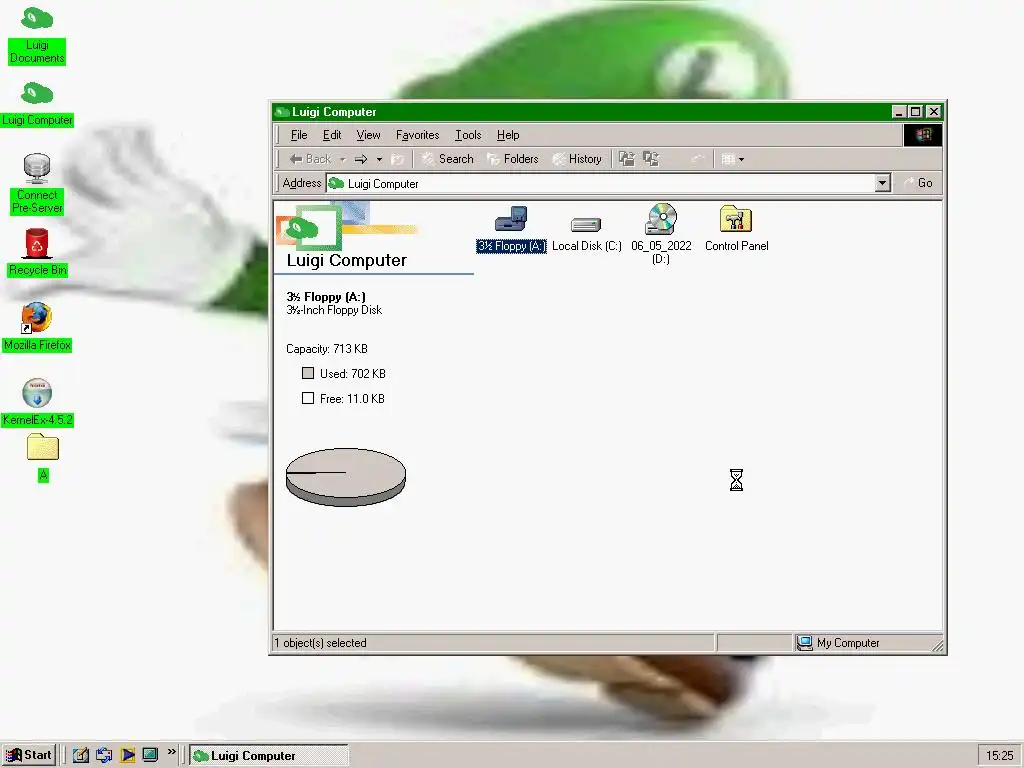
Task: Select the Luigi Documents desktop icon
Action: [x=37, y=35]
